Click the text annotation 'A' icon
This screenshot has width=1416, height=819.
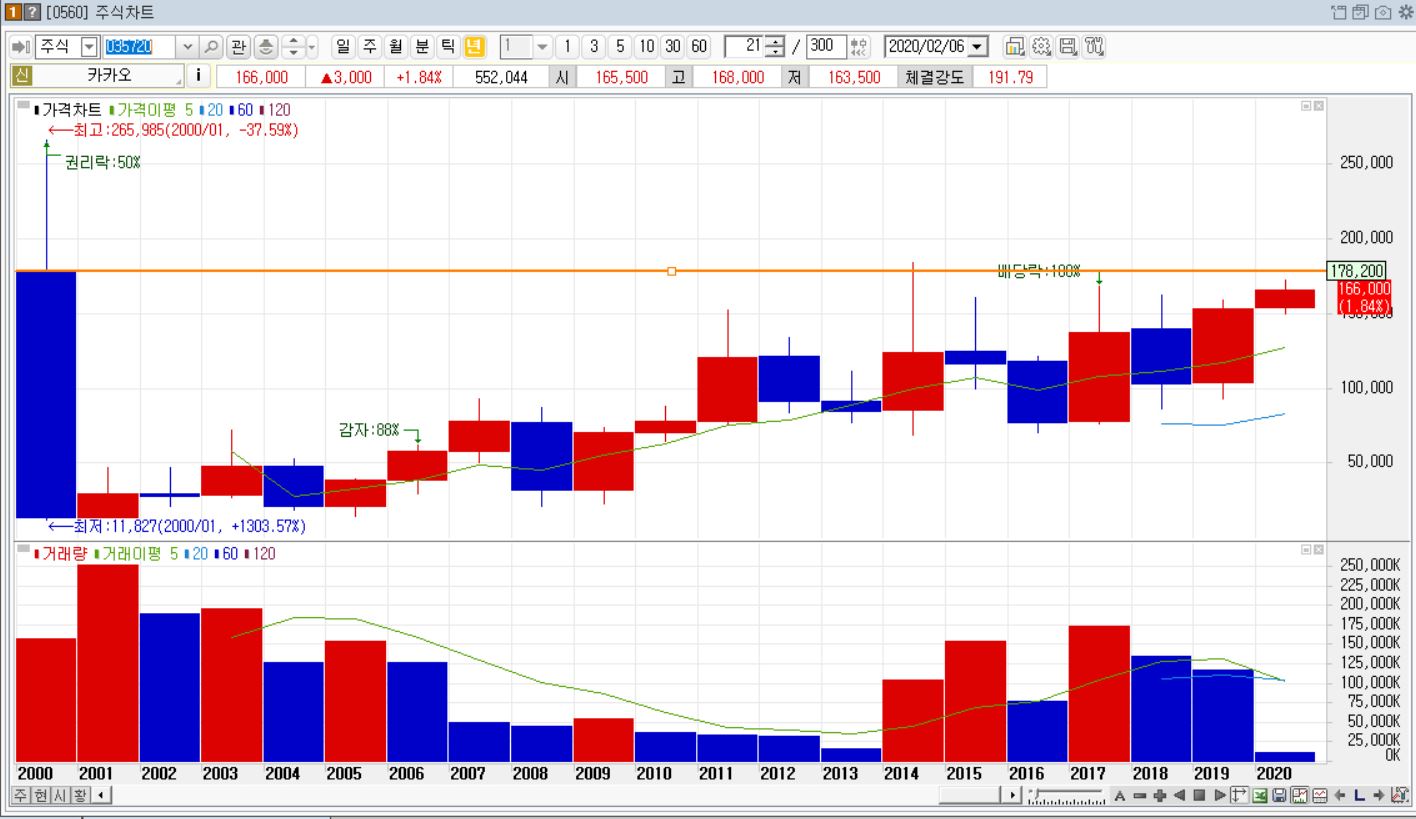(x=1120, y=796)
